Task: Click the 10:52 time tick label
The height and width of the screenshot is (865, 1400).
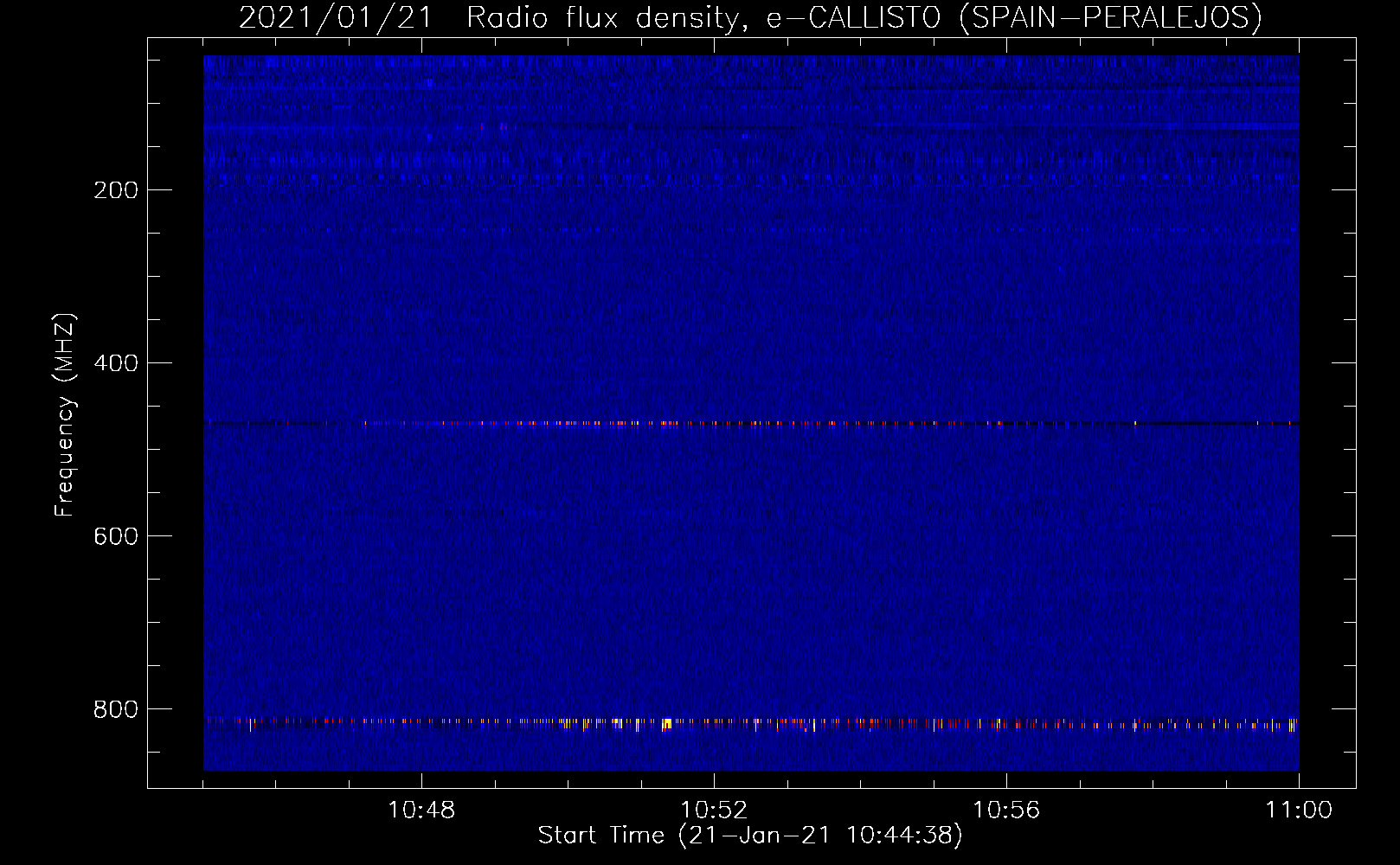Action: click(714, 811)
